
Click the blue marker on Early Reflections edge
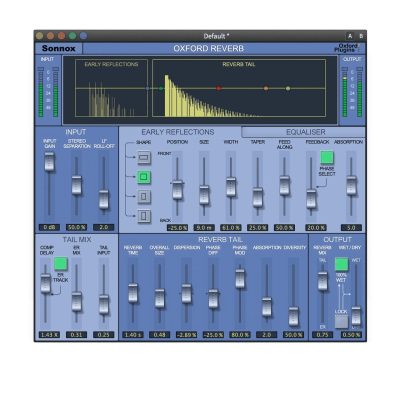pyautogui.click(x=148, y=88)
